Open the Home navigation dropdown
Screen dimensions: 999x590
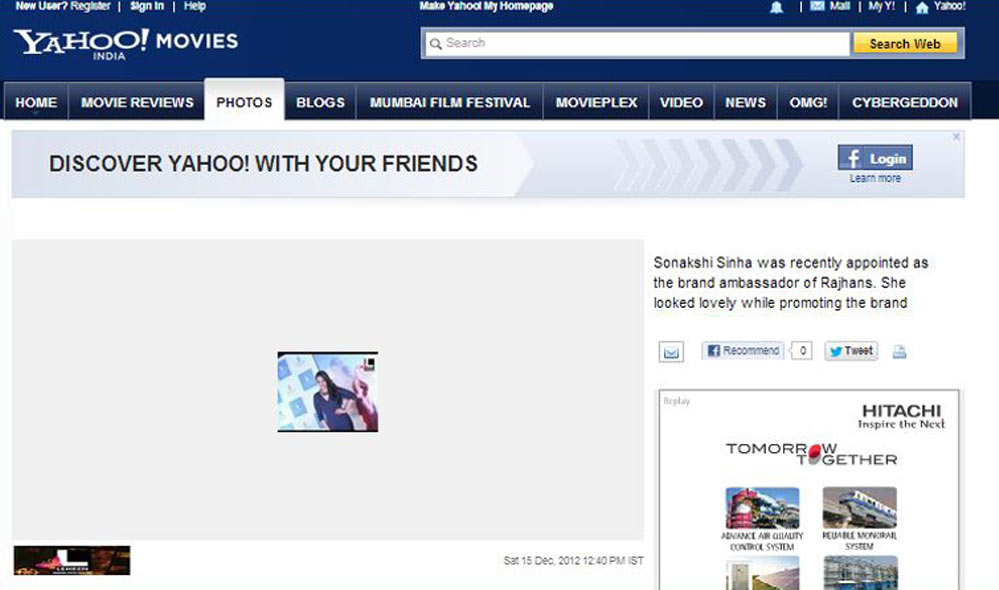[x=36, y=103]
